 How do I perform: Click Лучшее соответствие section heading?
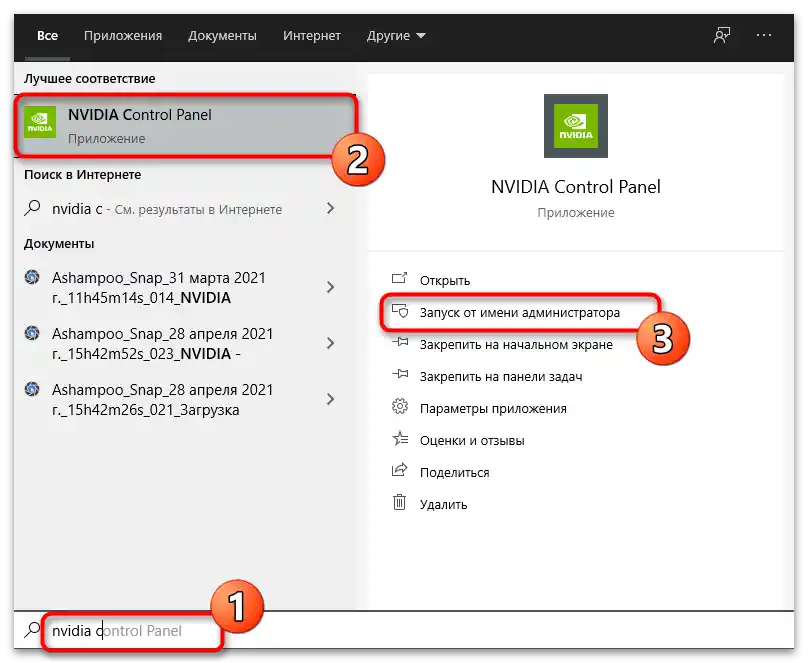pyautogui.click(x=89, y=79)
